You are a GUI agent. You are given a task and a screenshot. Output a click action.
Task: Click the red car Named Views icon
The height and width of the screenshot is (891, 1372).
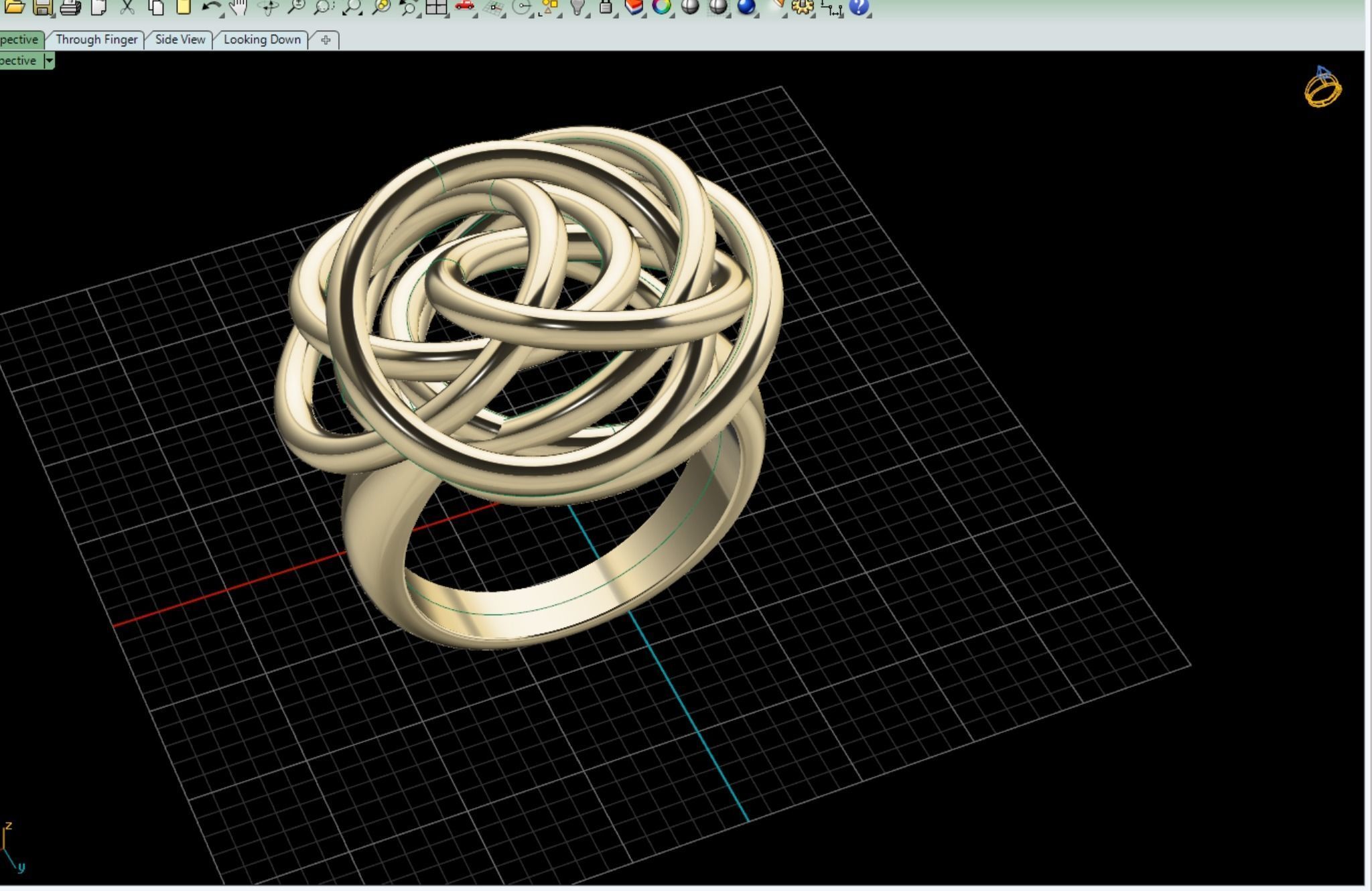(x=465, y=7)
